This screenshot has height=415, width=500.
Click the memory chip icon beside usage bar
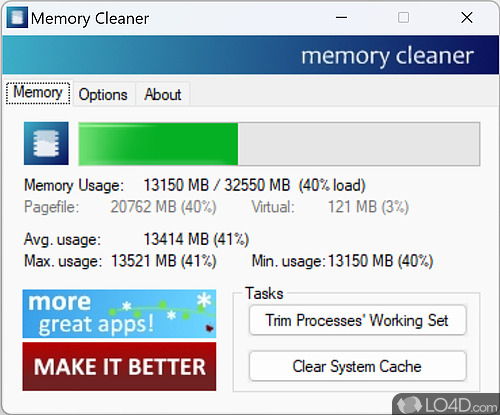(x=46, y=143)
